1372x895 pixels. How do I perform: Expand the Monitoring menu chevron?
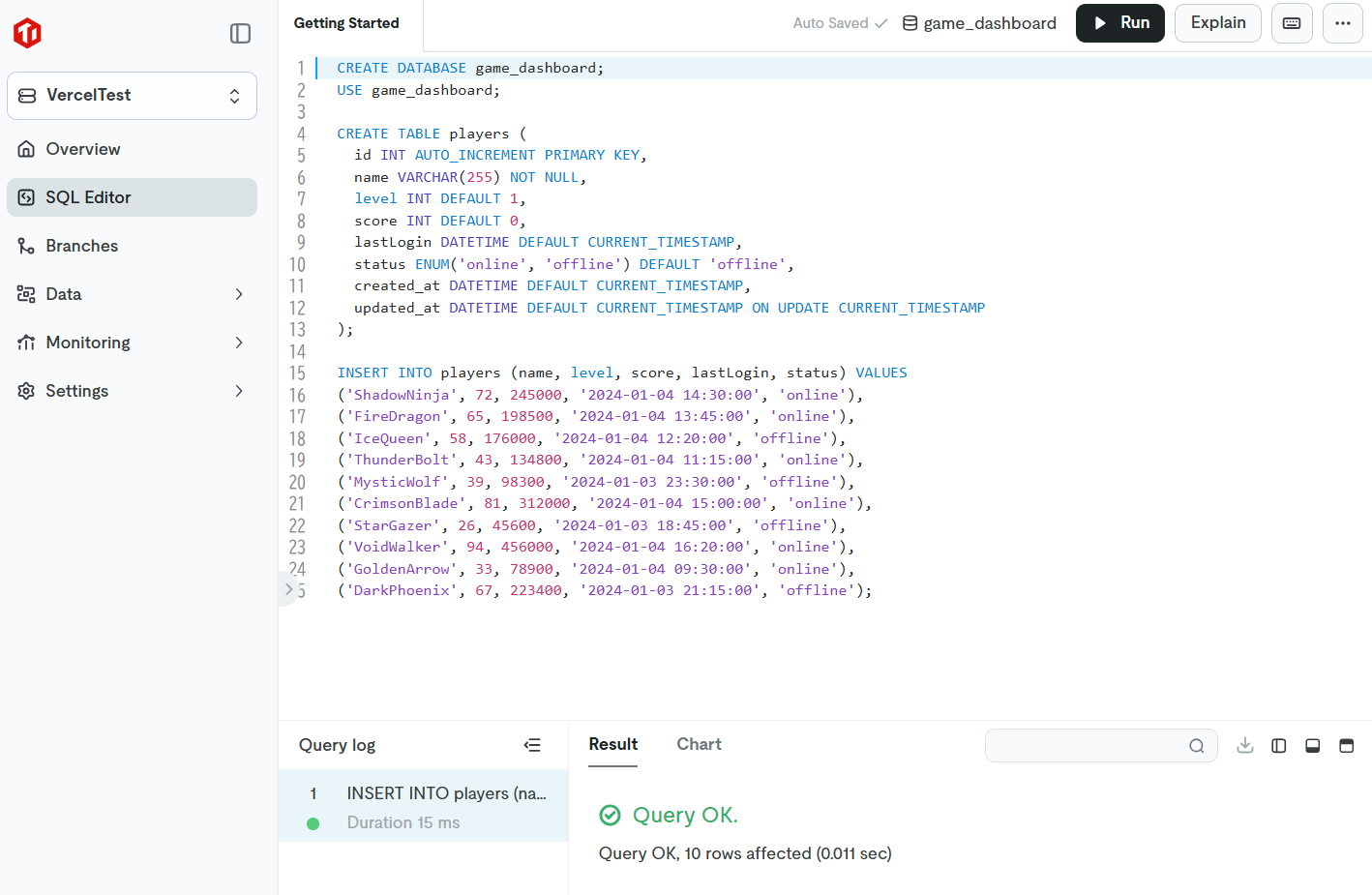tap(239, 343)
